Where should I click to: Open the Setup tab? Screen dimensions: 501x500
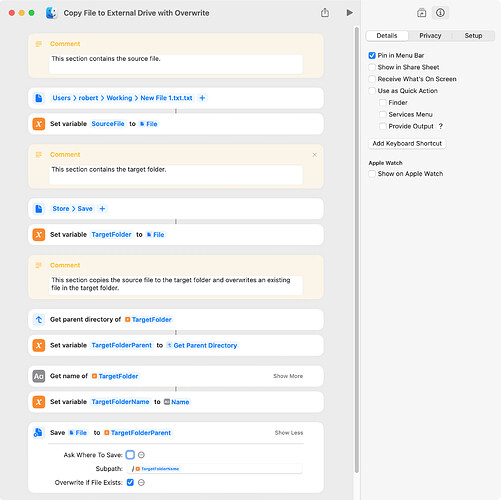(x=473, y=36)
